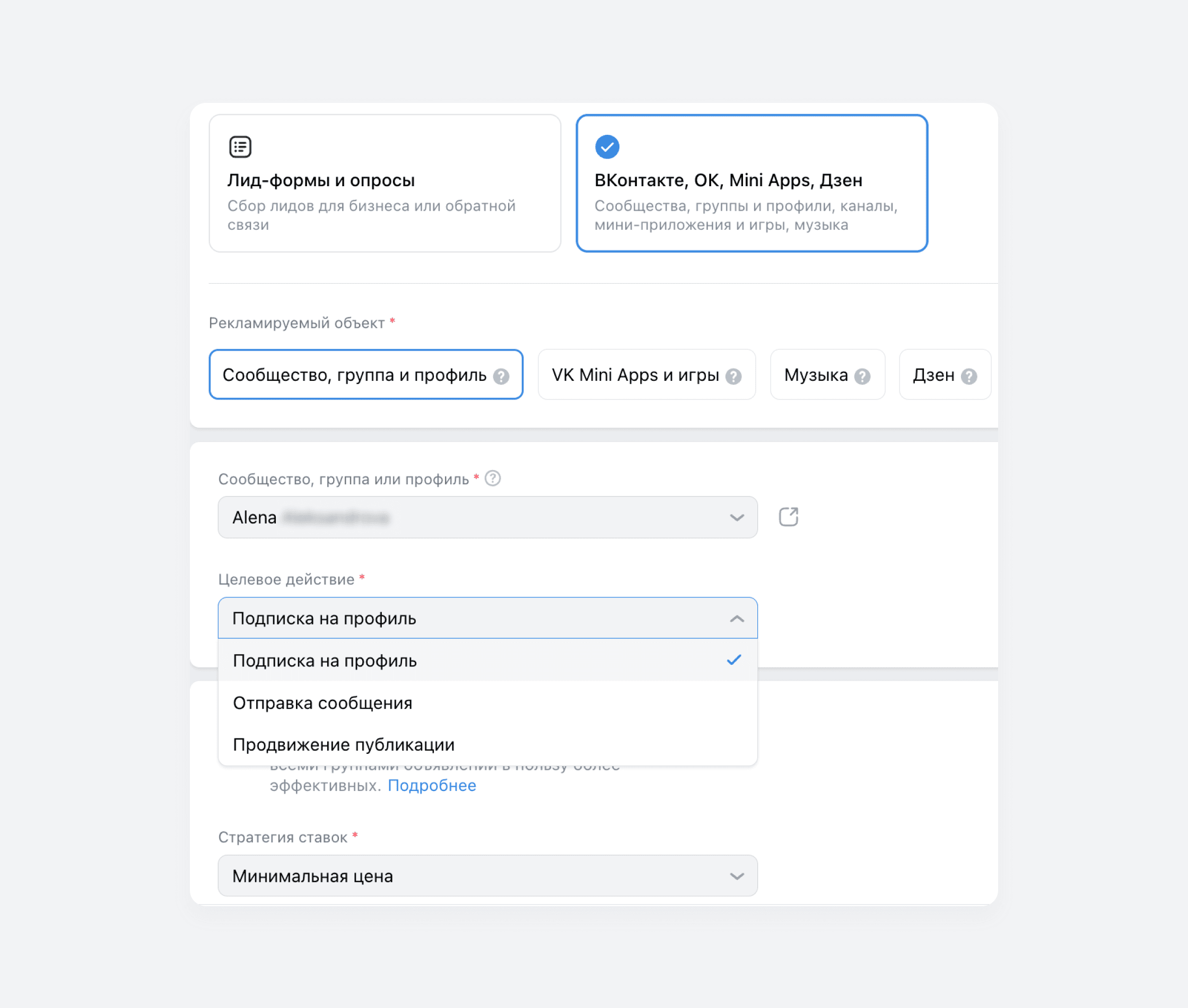The width and height of the screenshot is (1188, 1008).
Task: Open profile in new window icon
Action: coord(788,517)
